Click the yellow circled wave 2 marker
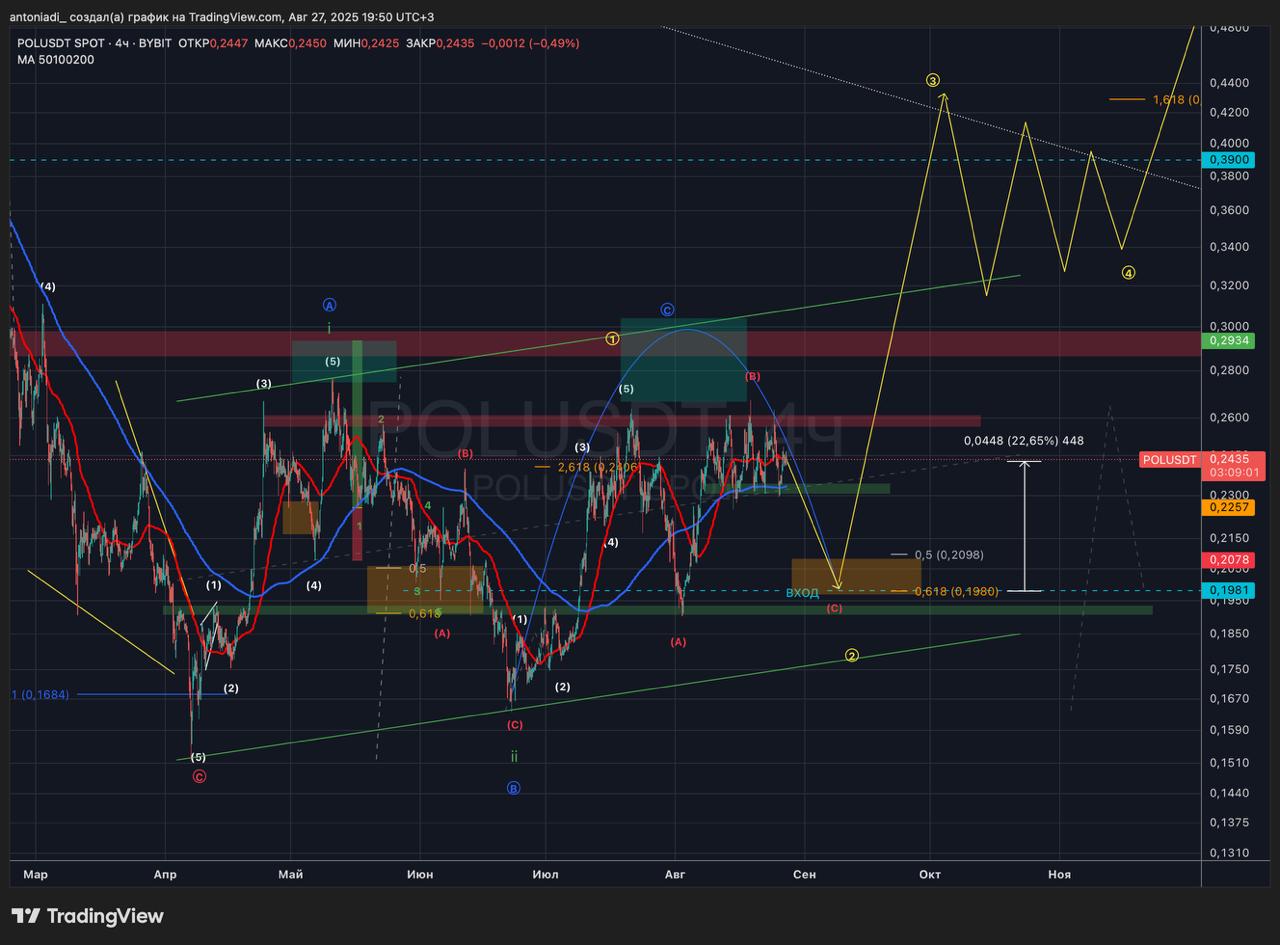Image resolution: width=1280 pixels, height=945 pixels. pos(852,656)
